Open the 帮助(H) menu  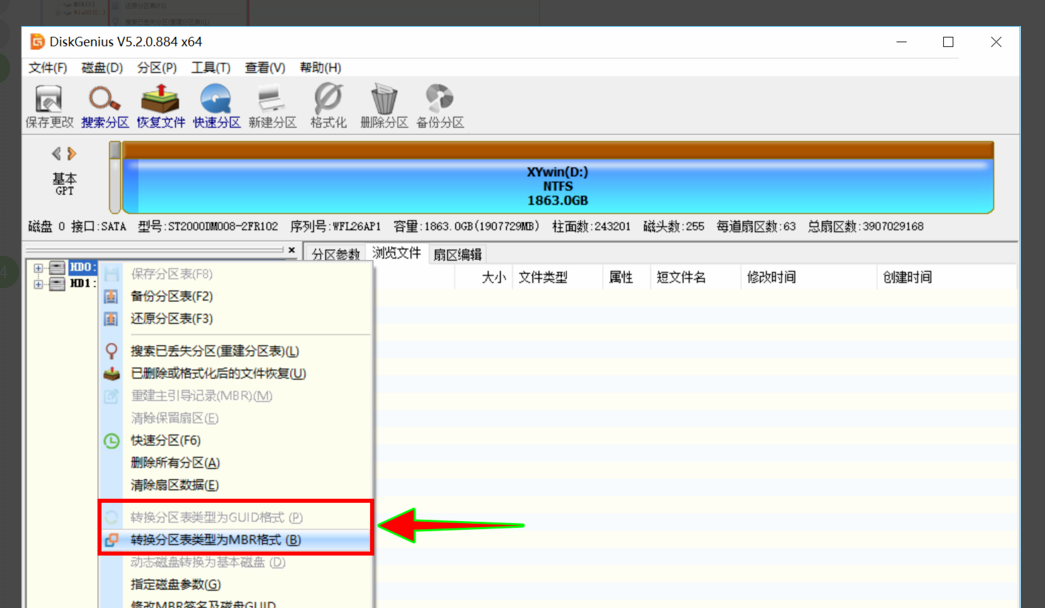[x=320, y=67]
